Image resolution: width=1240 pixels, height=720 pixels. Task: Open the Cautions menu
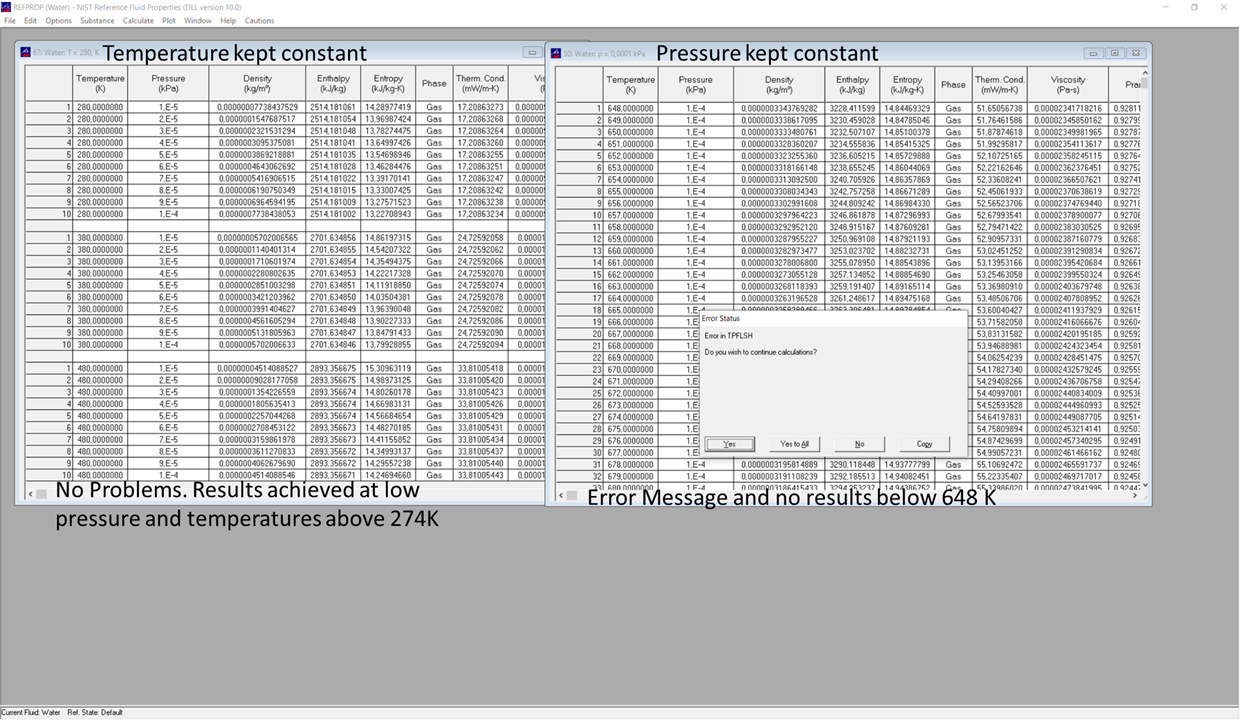click(259, 20)
